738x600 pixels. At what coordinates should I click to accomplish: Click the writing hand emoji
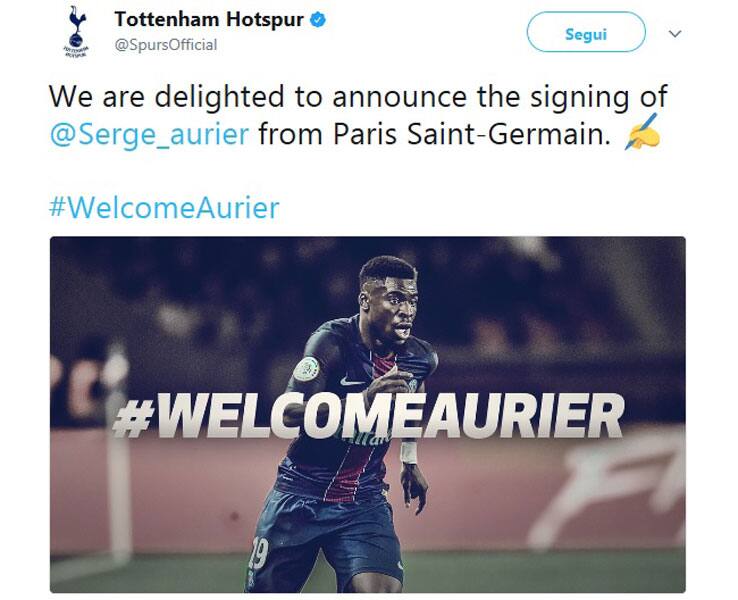pos(642,132)
